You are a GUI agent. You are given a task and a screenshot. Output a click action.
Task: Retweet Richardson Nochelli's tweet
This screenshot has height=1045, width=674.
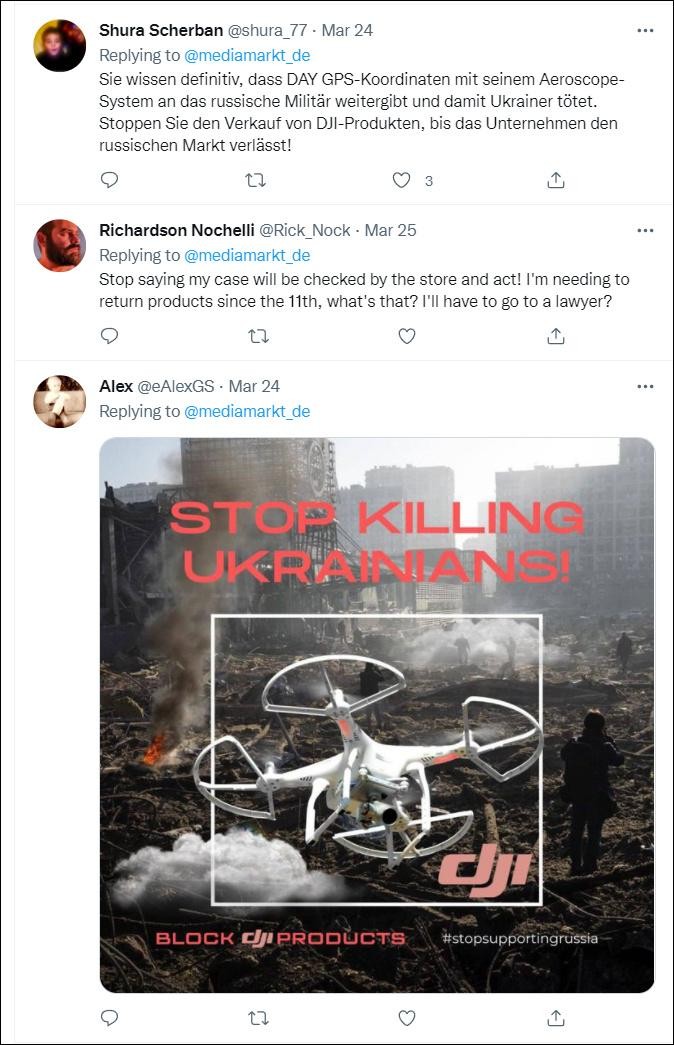pyautogui.click(x=257, y=336)
